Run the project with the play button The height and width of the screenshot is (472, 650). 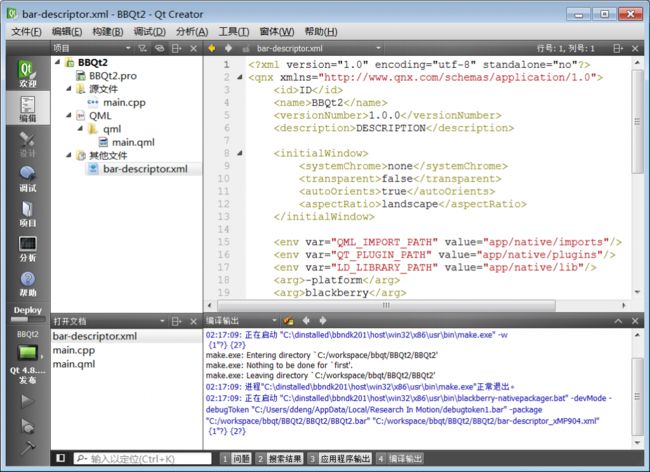click(27, 401)
